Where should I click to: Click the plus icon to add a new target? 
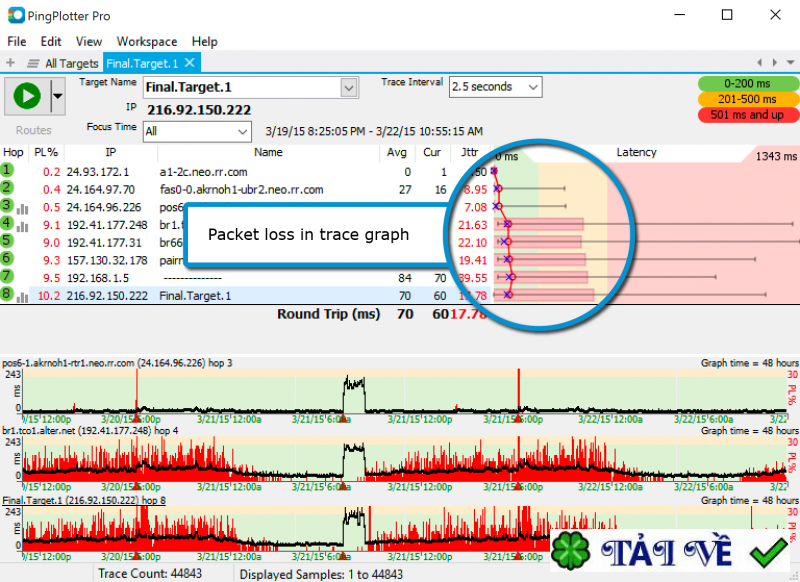coord(9,62)
